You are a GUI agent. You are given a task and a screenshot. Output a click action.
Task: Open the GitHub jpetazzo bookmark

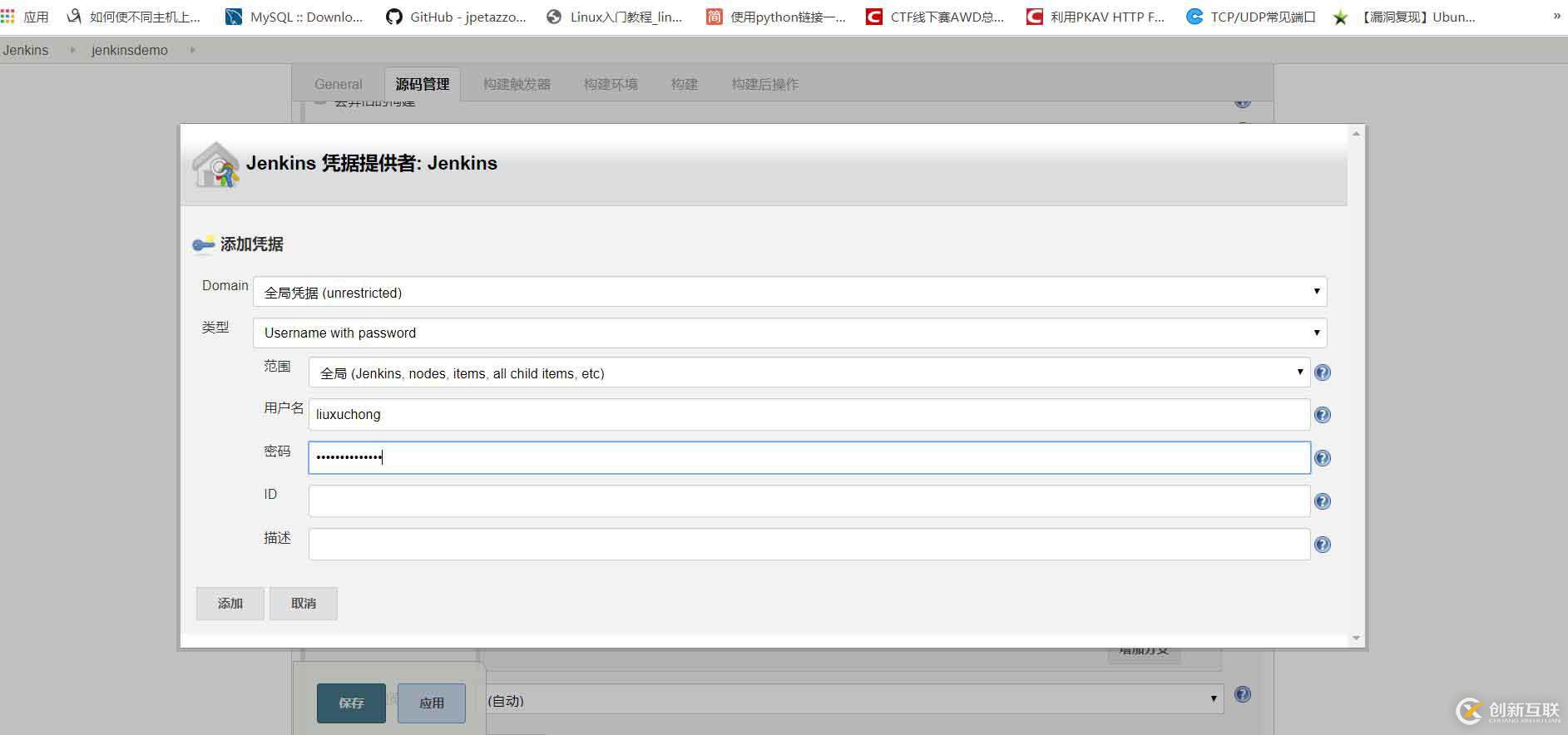[x=456, y=17]
